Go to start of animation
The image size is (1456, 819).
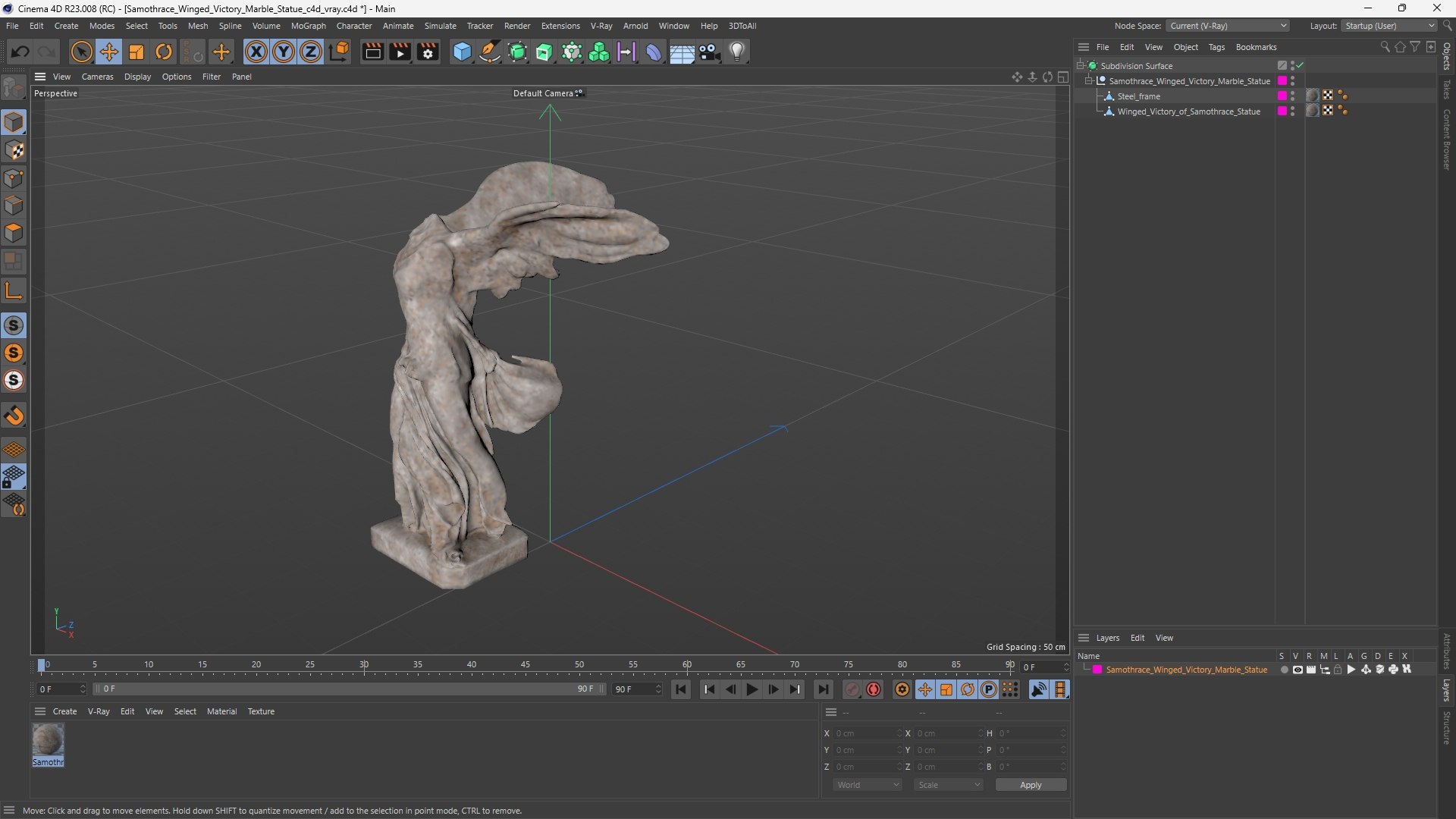coord(681,689)
